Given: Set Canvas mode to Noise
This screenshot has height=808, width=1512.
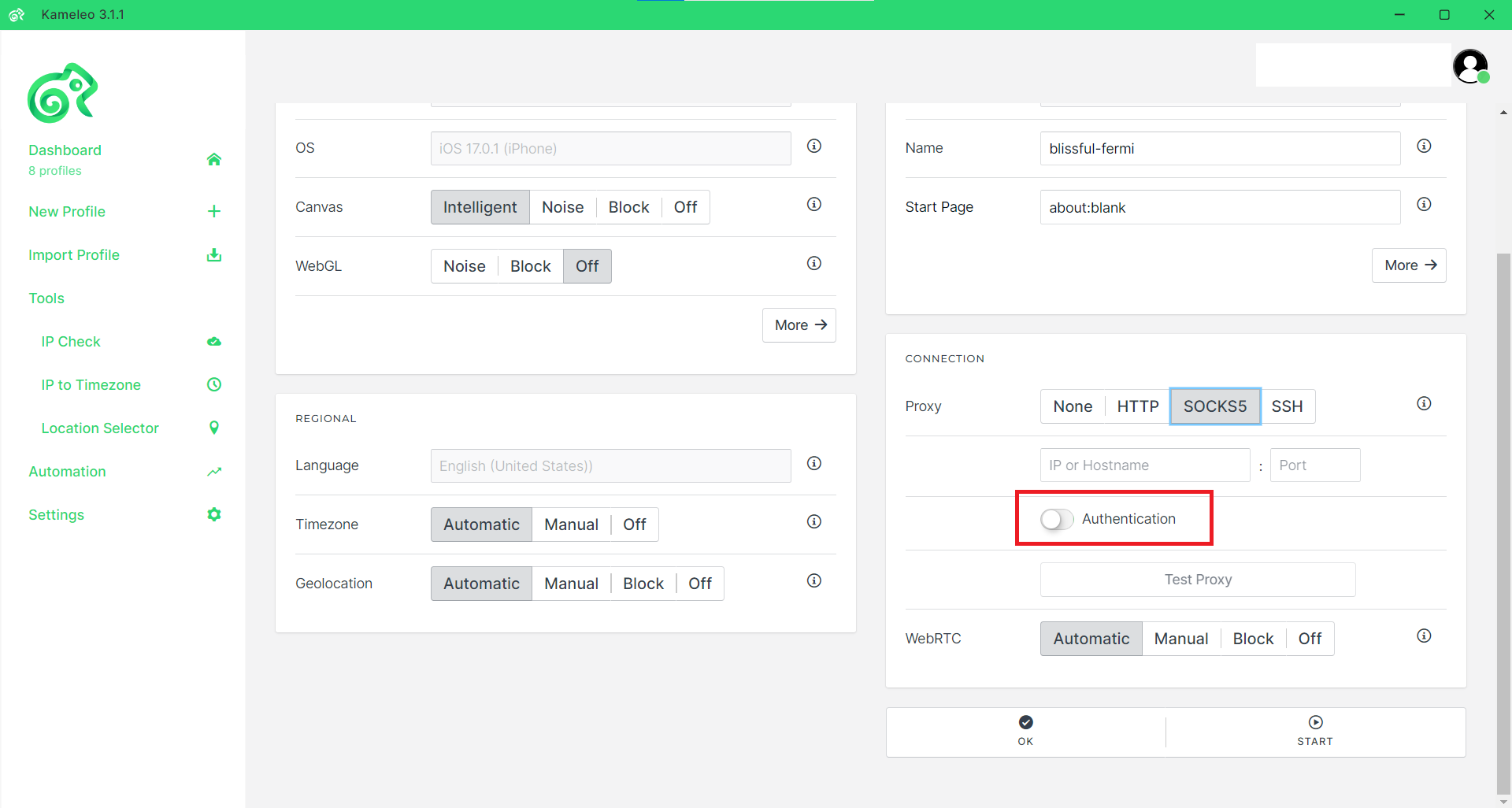Looking at the screenshot, I should click(562, 207).
